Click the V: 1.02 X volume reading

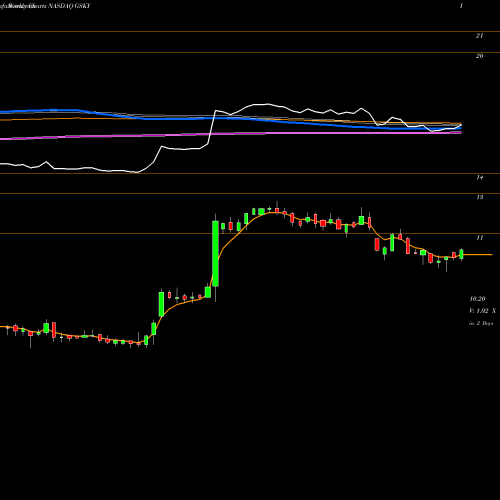[x=482, y=311]
